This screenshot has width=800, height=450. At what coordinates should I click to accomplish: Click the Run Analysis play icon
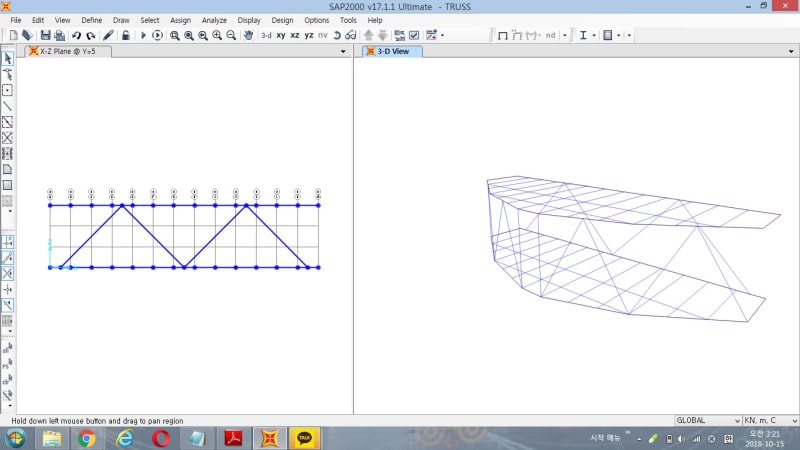tap(143, 35)
